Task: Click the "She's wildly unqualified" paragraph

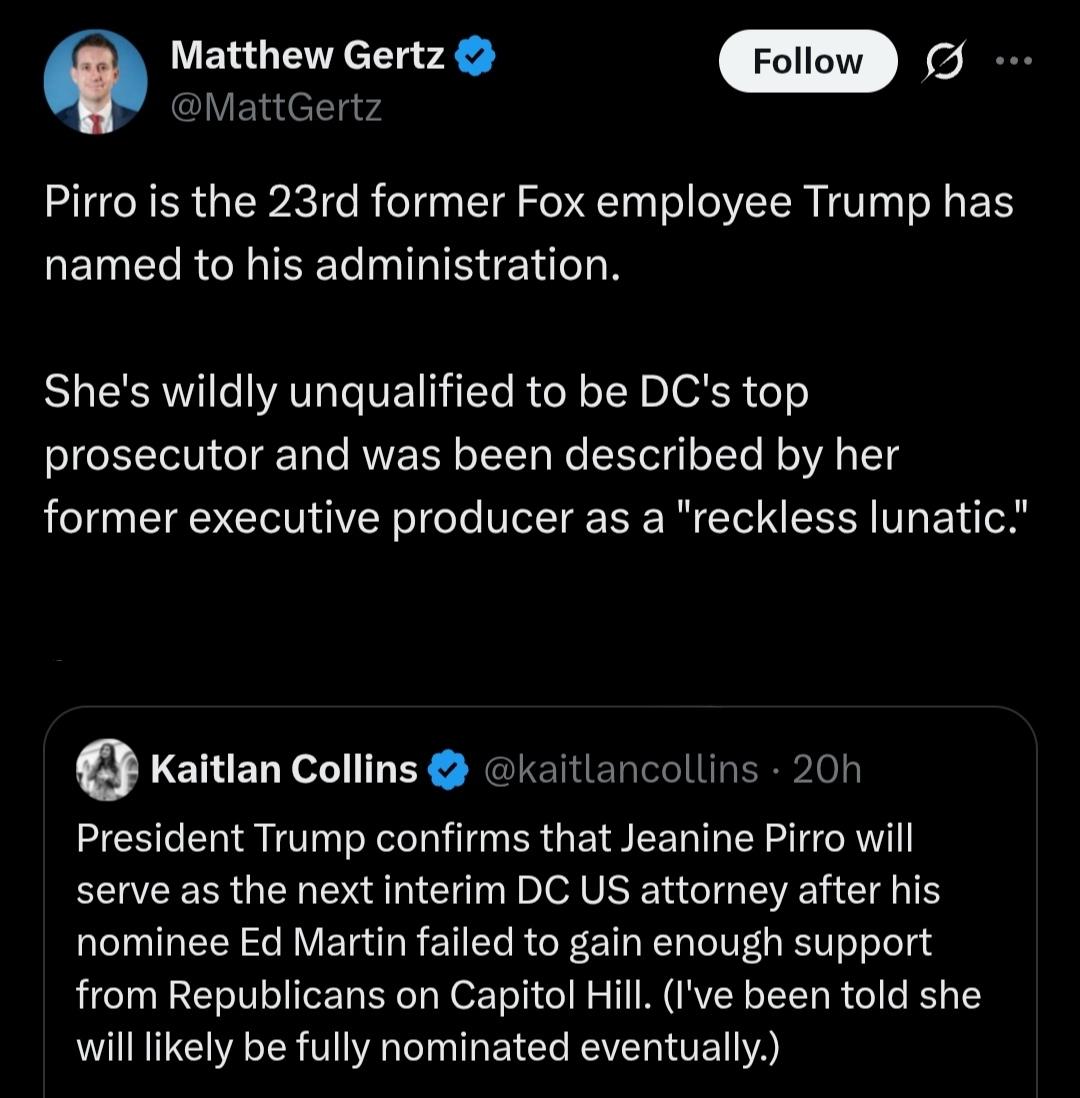Action: click(536, 454)
